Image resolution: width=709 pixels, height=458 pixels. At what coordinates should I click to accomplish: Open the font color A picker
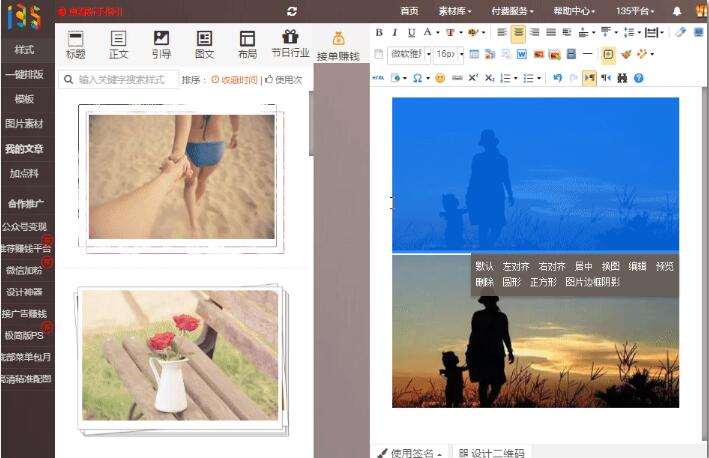coord(427,32)
